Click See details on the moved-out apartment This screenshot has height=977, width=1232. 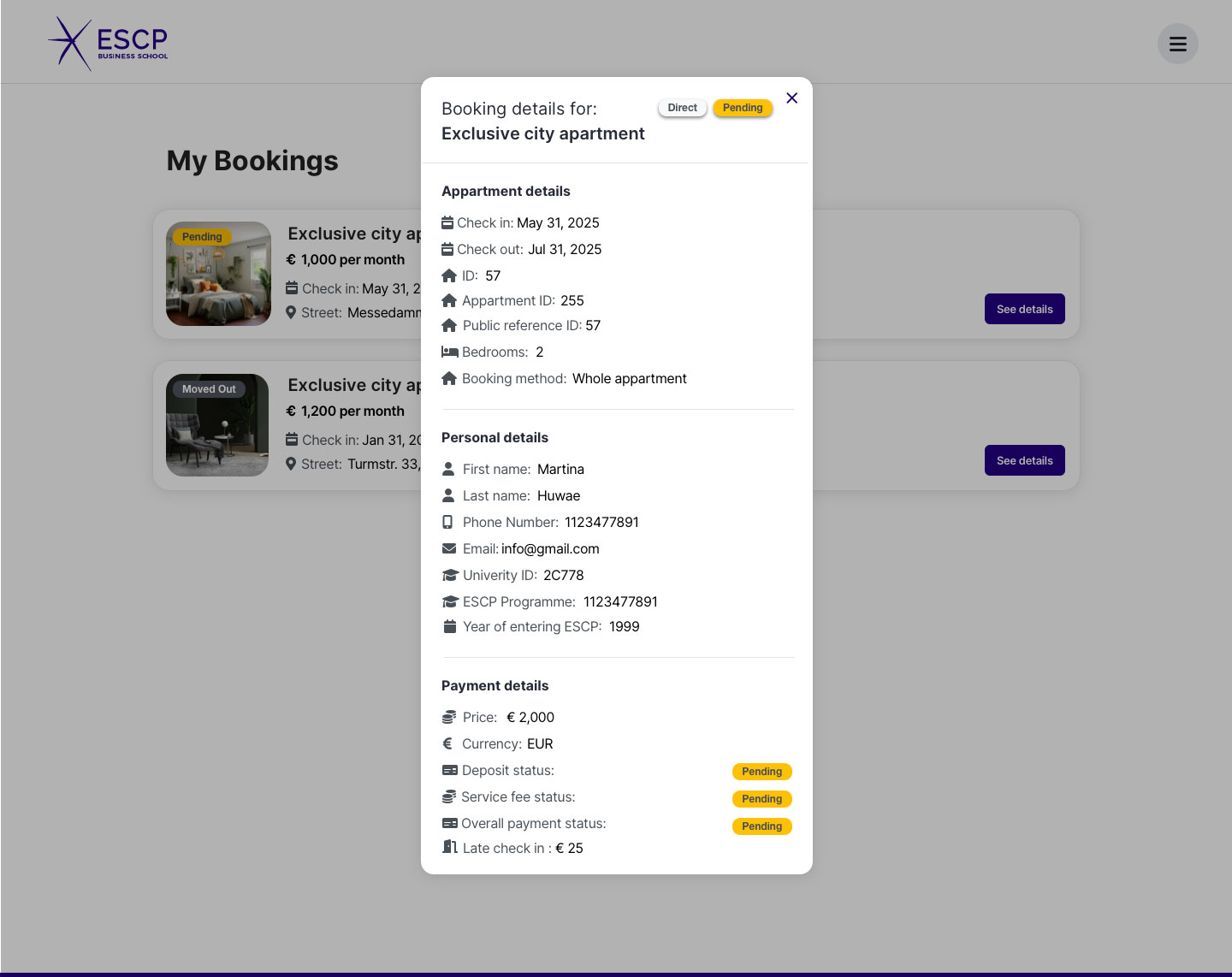[1024, 460]
